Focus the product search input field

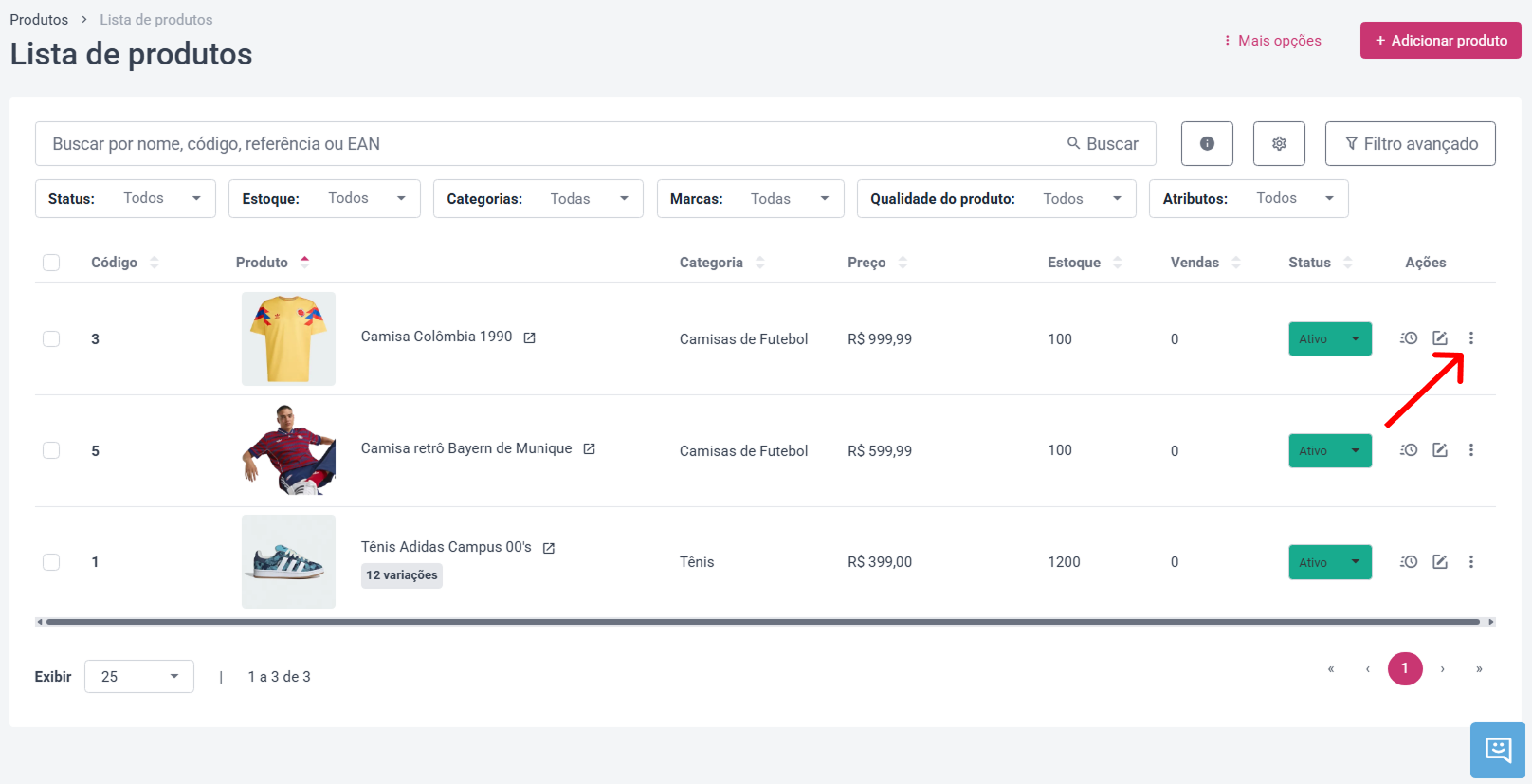[550, 143]
